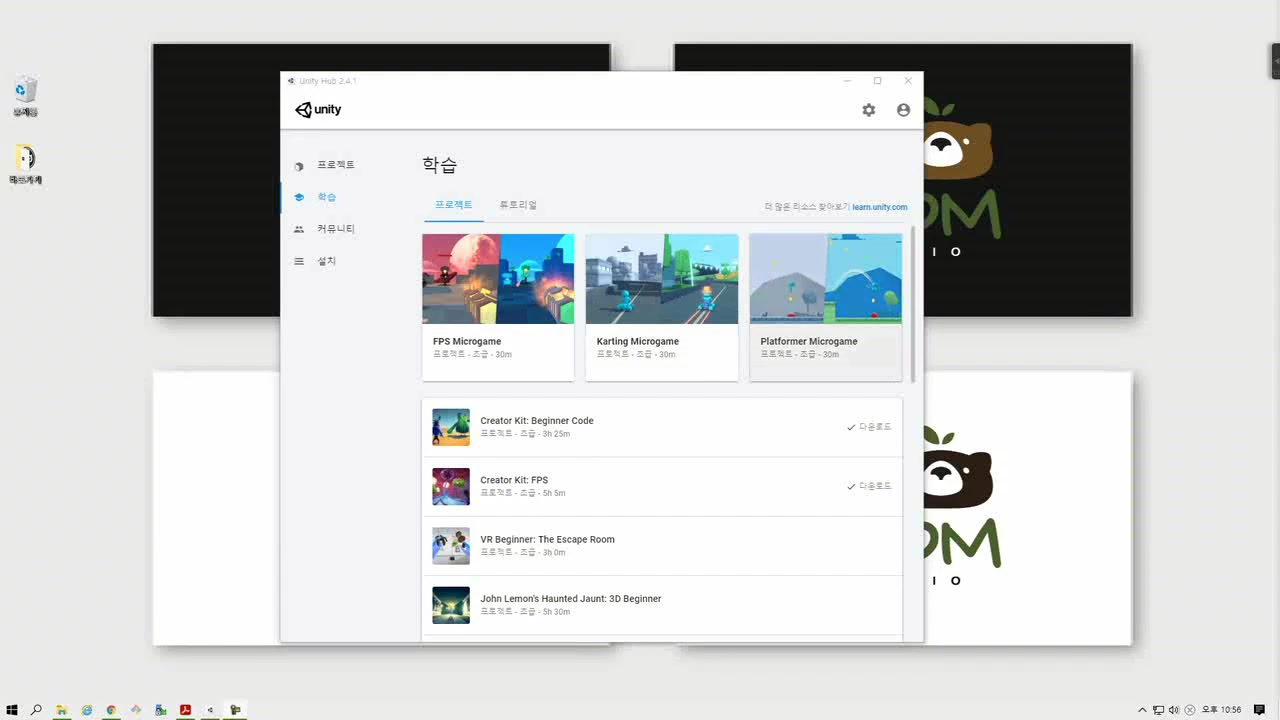Click the learn list vertical scrollbar
Screen dimensions: 1280x720
[x=912, y=303]
